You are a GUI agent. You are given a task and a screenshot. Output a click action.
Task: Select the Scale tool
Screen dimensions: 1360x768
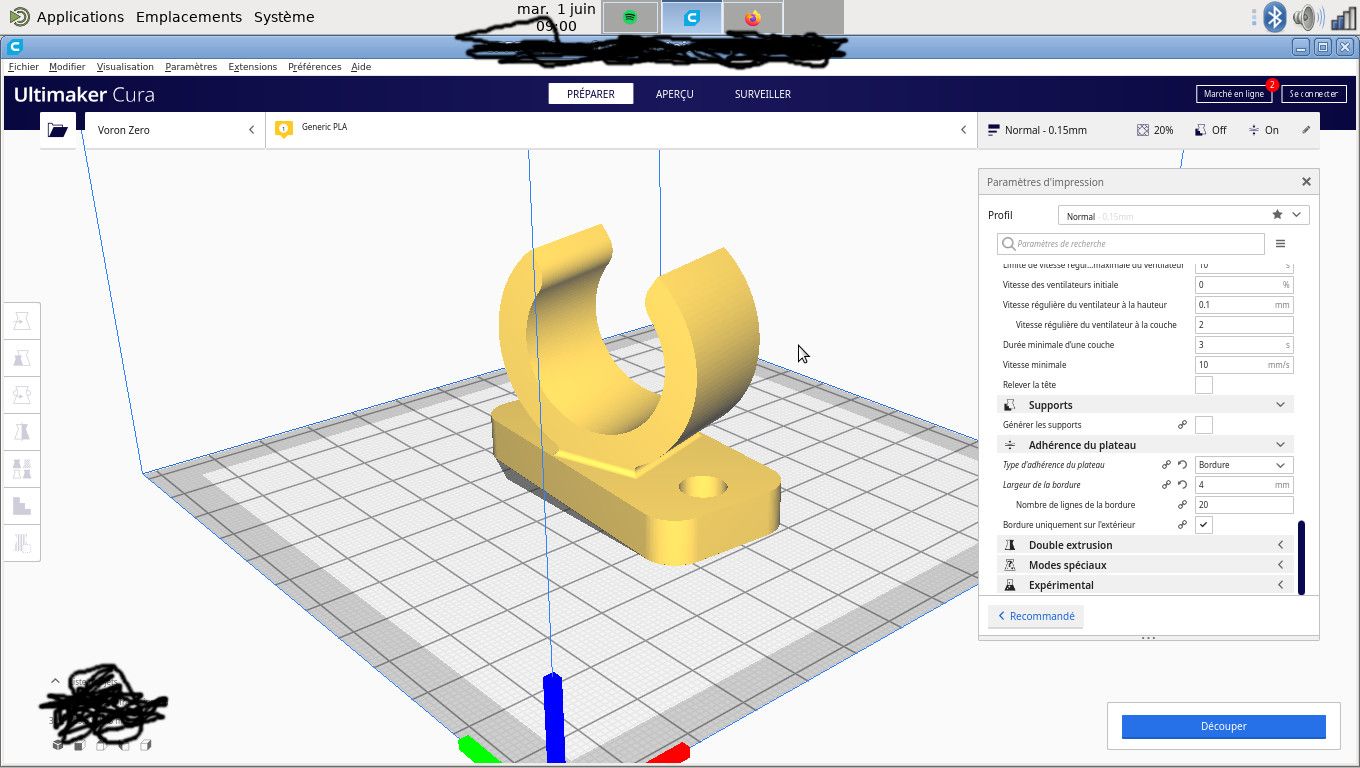pyautogui.click(x=22, y=358)
